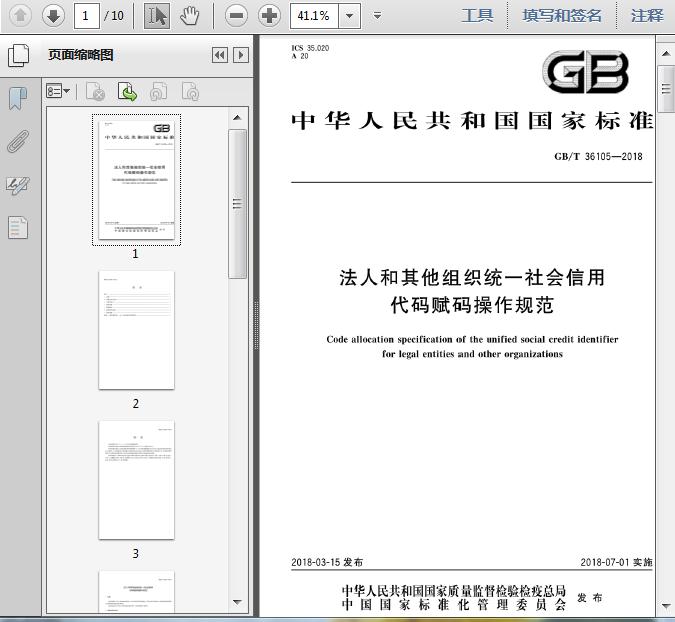Zoom out with the minus button
Screen dimensions: 675x622
point(236,16)
